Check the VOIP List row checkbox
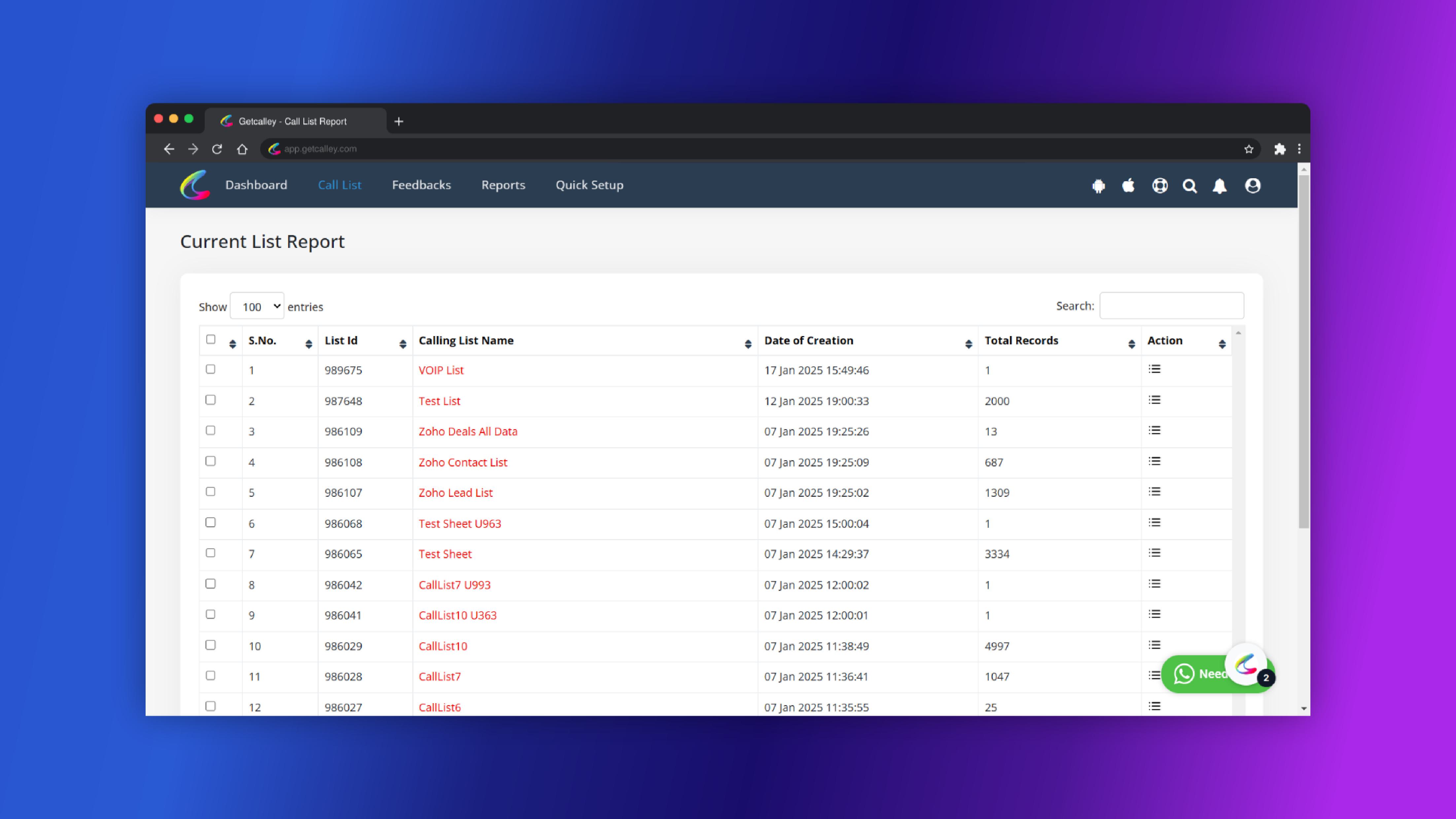The height and width of the screenshot is (819, 1456). [211, 369]
